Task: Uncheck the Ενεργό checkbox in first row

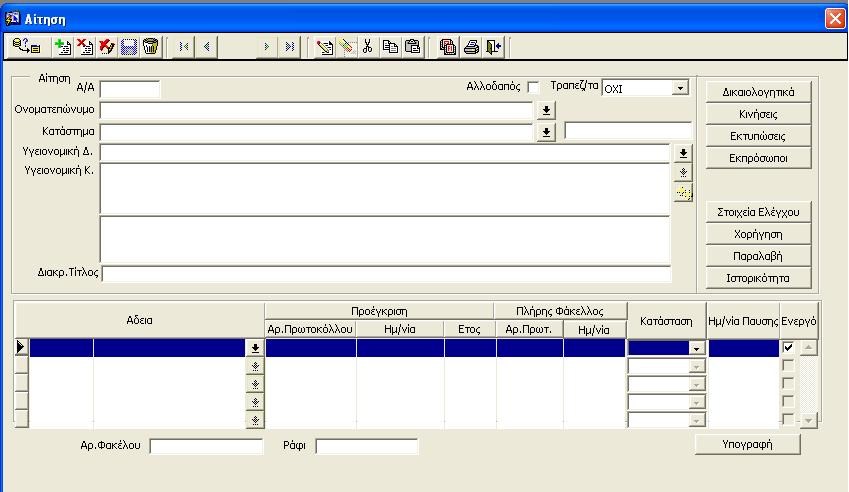Action: [x=788, y=347]
